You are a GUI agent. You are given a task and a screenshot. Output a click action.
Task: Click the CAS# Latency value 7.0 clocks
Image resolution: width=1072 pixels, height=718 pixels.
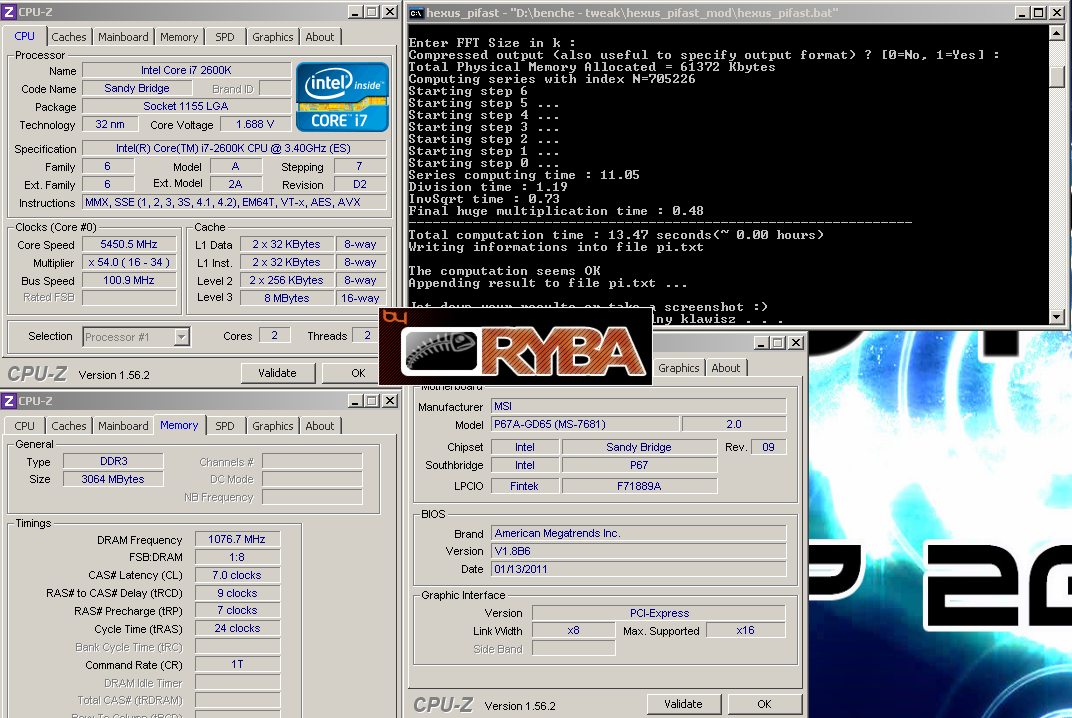coord(237,575)
